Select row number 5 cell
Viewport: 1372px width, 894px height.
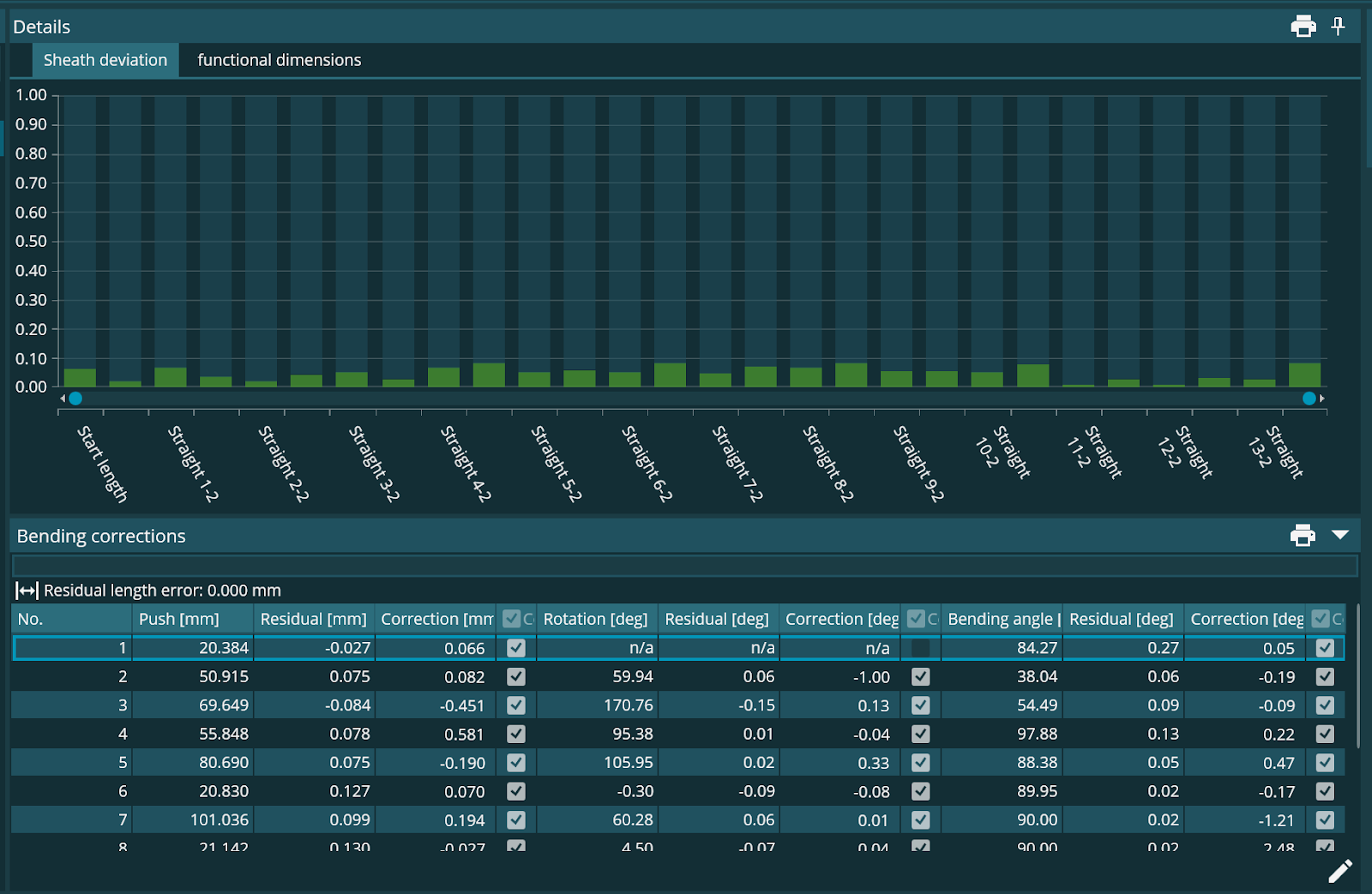click(72, 763)
